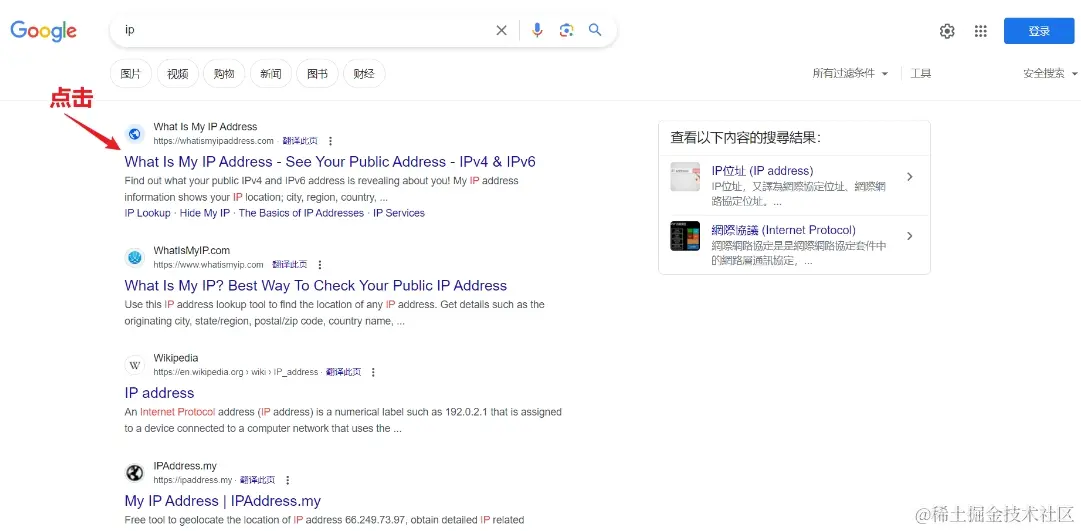Expand chevron beside 網際協議 entry
Viewport: 1081px width, 531px height.
point(910,236)
